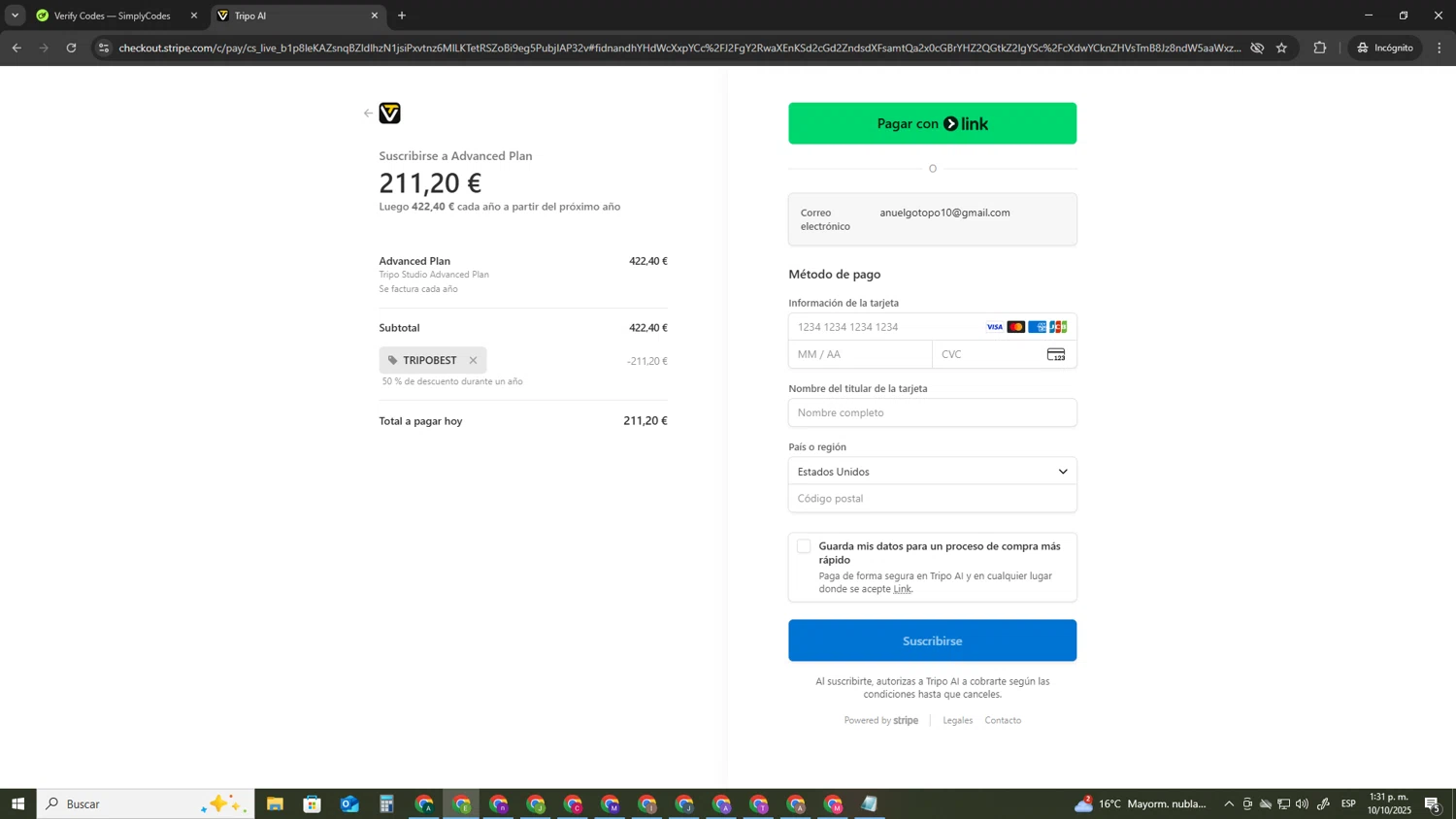This screenshot has height=819, width=1456.
Task: Open weather widget showing 16°C
Action: (1141, 803)
